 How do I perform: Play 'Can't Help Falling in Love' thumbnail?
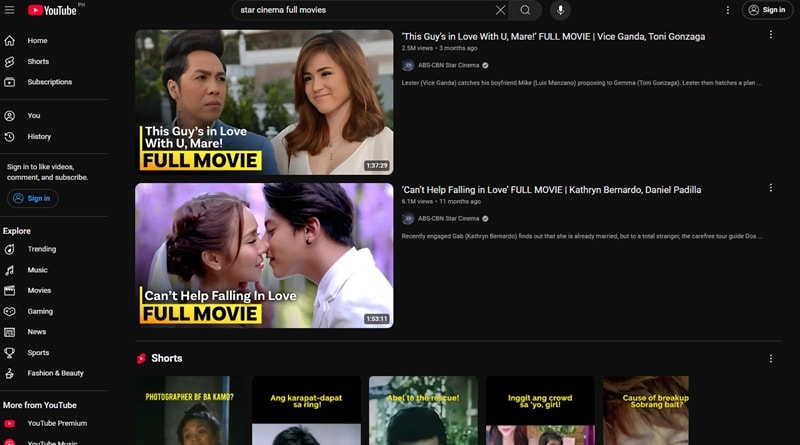264,256
